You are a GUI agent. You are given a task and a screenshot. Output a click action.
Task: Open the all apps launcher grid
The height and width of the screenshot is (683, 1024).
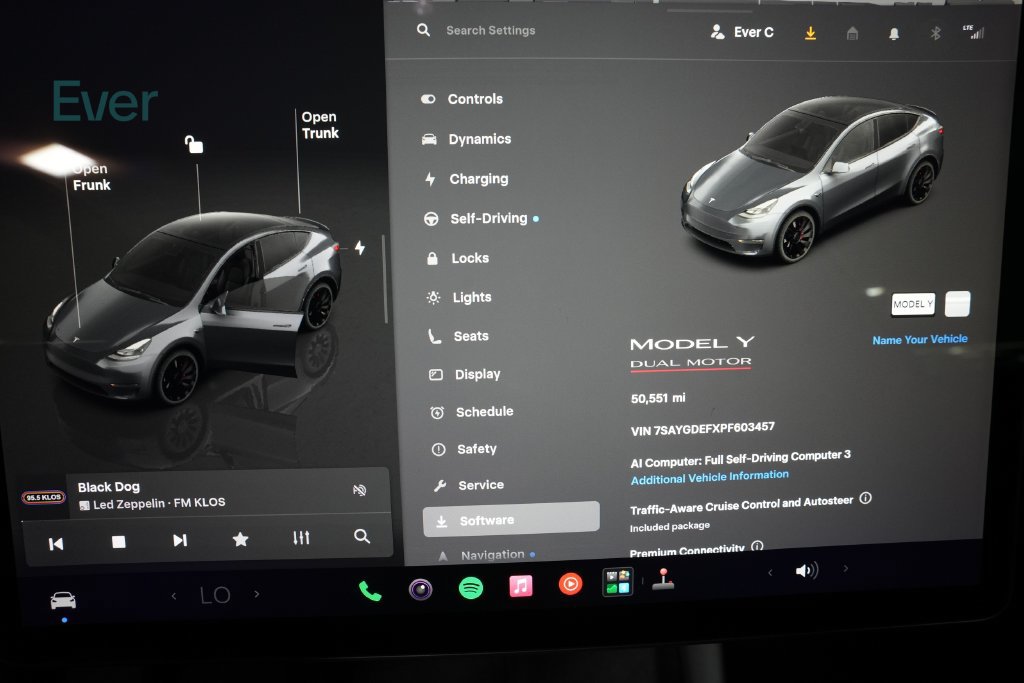(617, 582)
